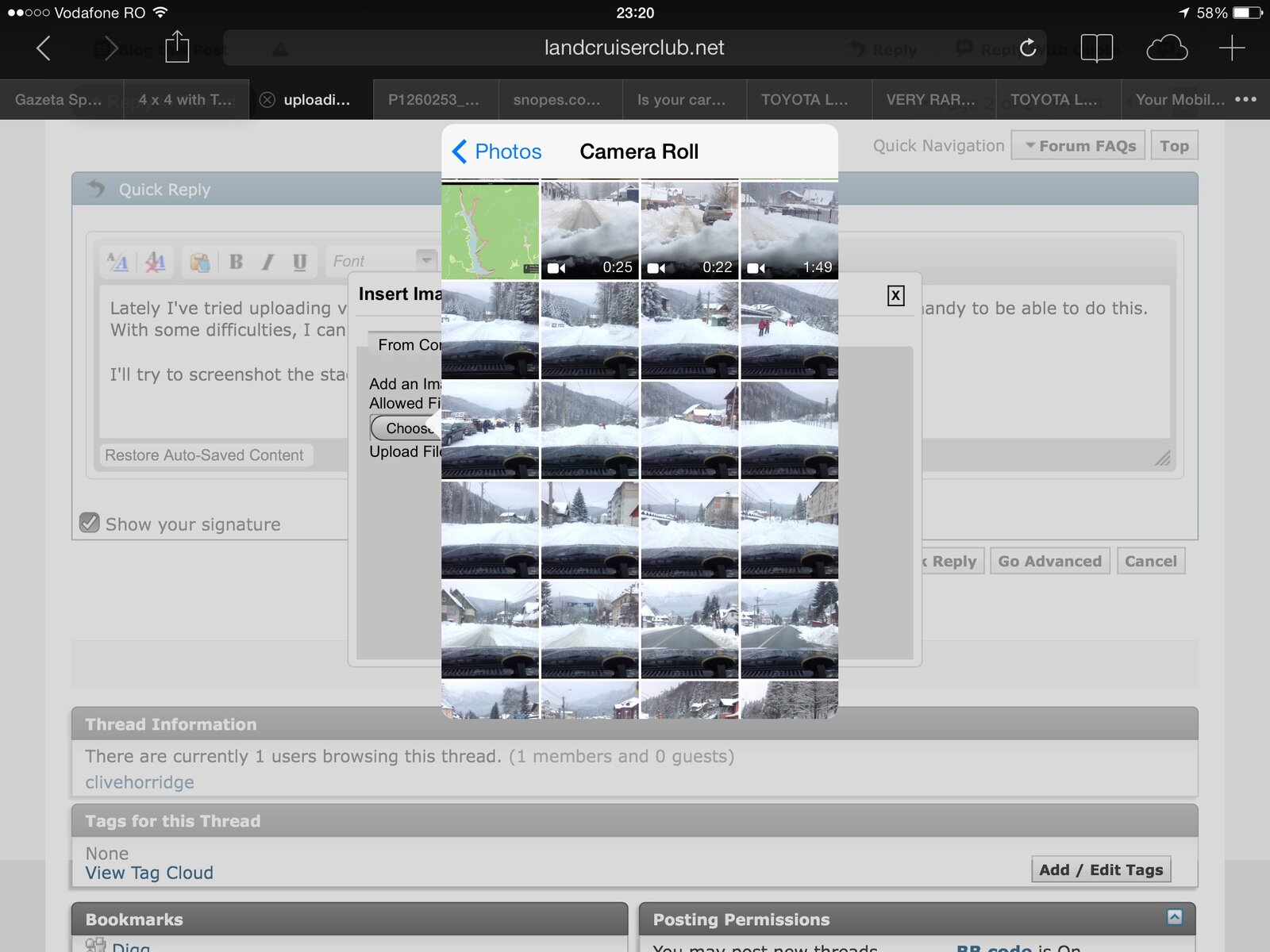Click Go Advanced button

(x=1049, y=561)
